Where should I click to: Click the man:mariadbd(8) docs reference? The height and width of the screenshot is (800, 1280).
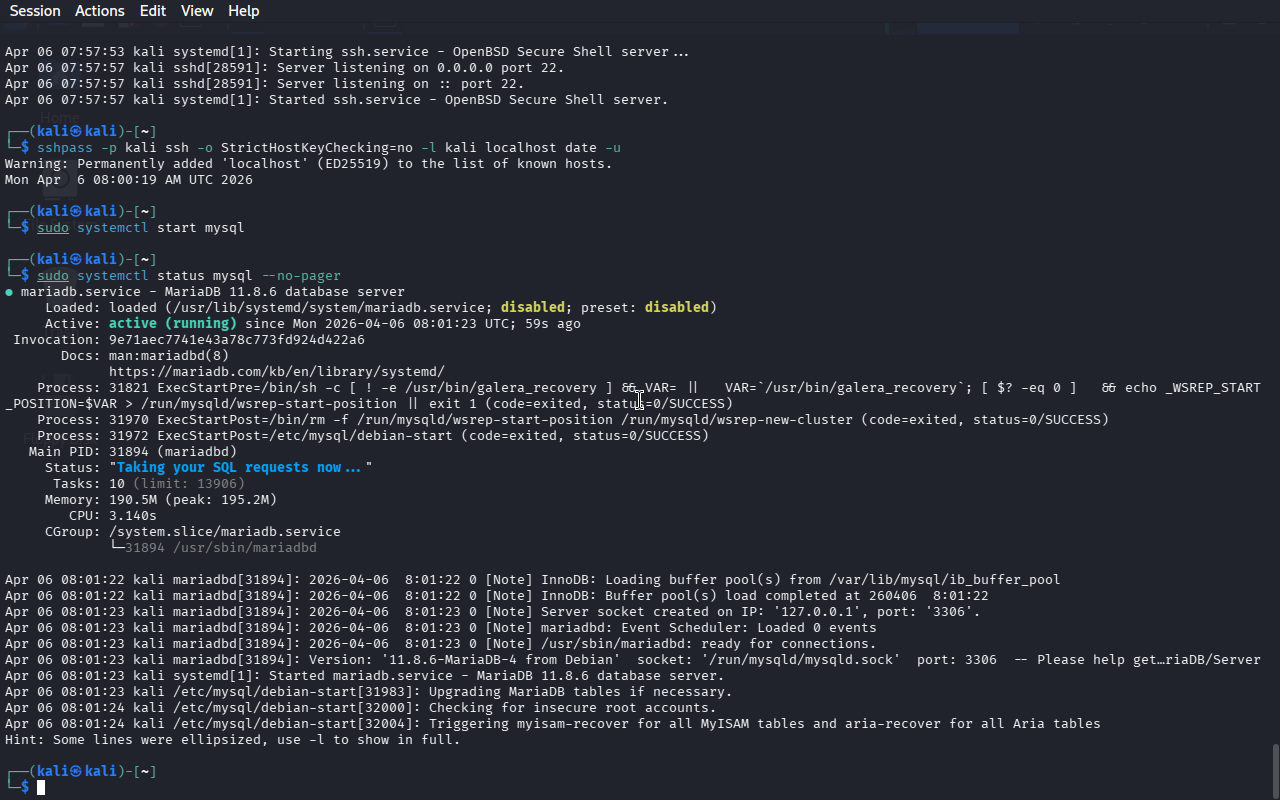point(168,356)
